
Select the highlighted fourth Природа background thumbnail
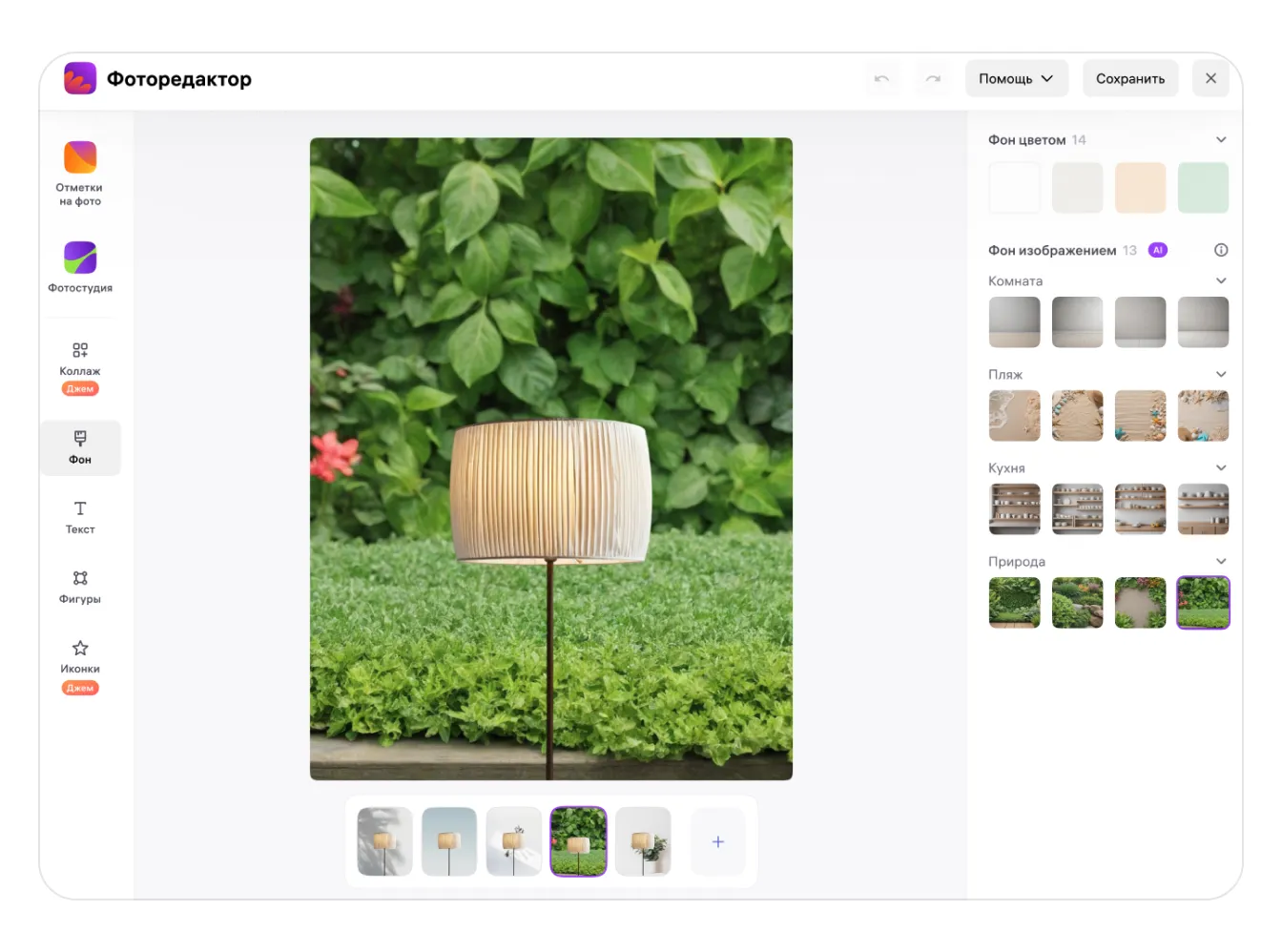(x=1203, y=603)
